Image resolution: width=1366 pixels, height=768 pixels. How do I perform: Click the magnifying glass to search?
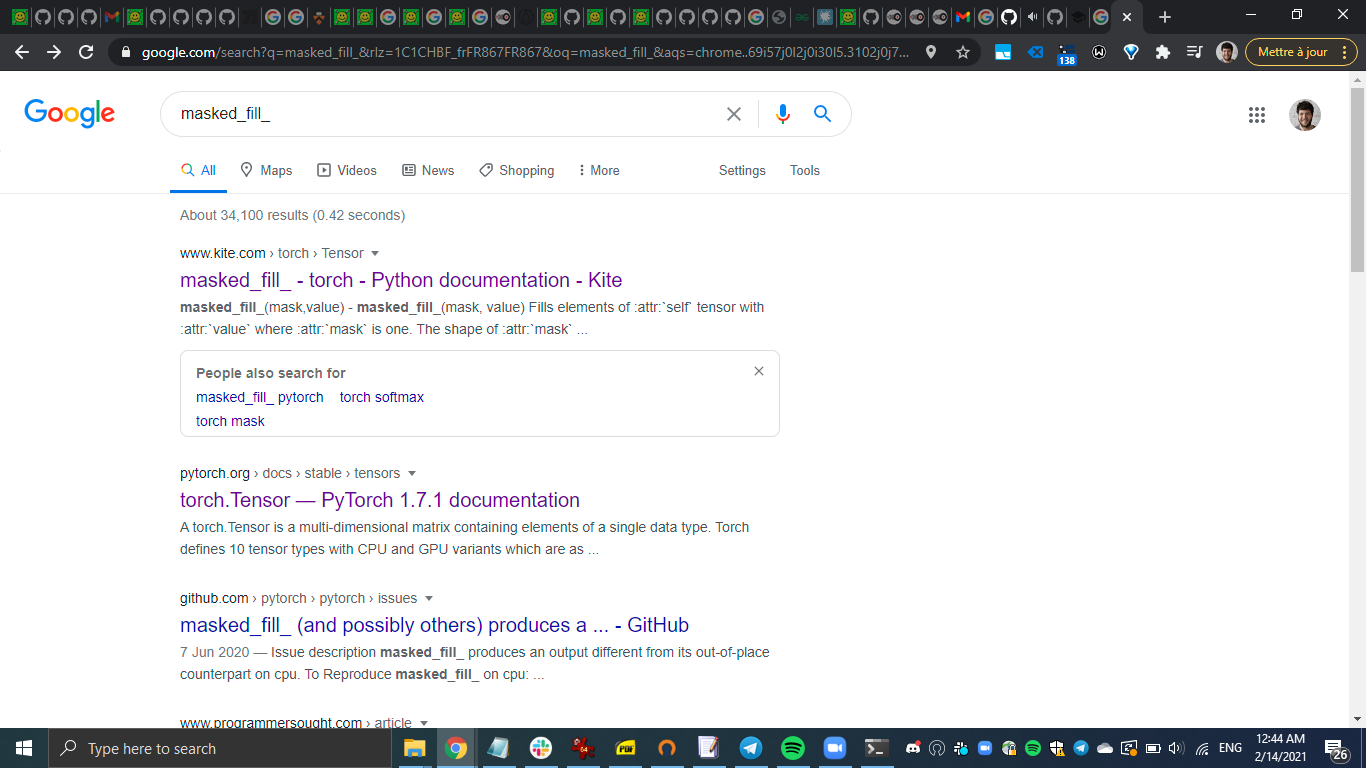822,114
